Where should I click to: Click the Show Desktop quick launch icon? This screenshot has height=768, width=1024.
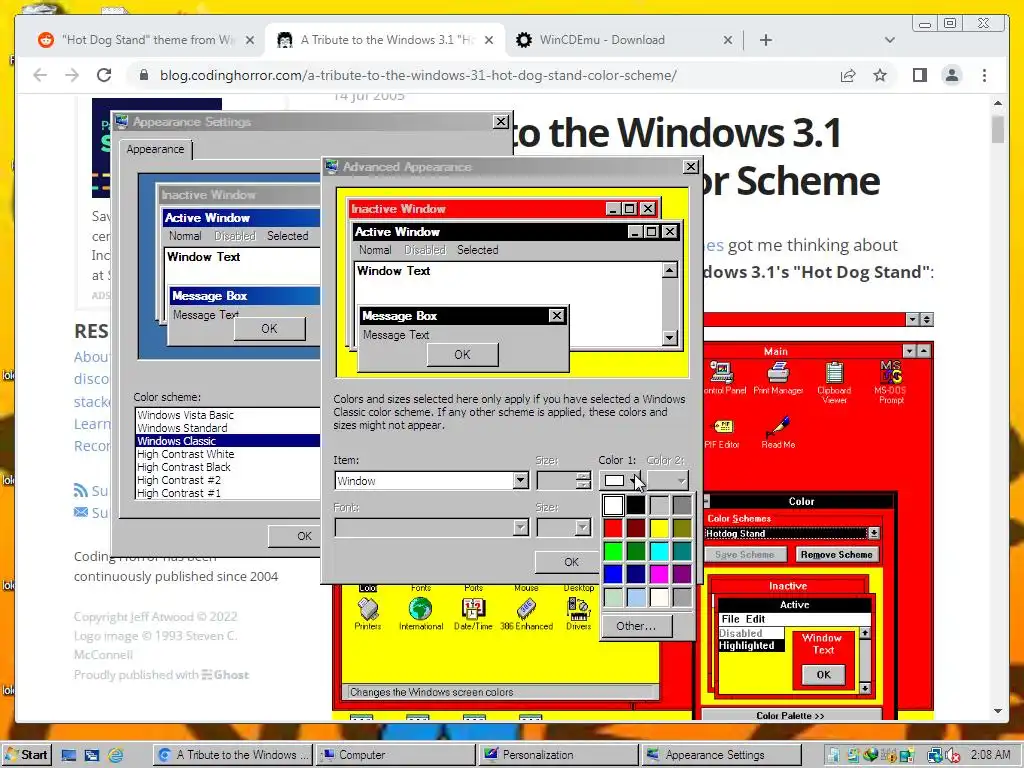(x=69, y=755)
